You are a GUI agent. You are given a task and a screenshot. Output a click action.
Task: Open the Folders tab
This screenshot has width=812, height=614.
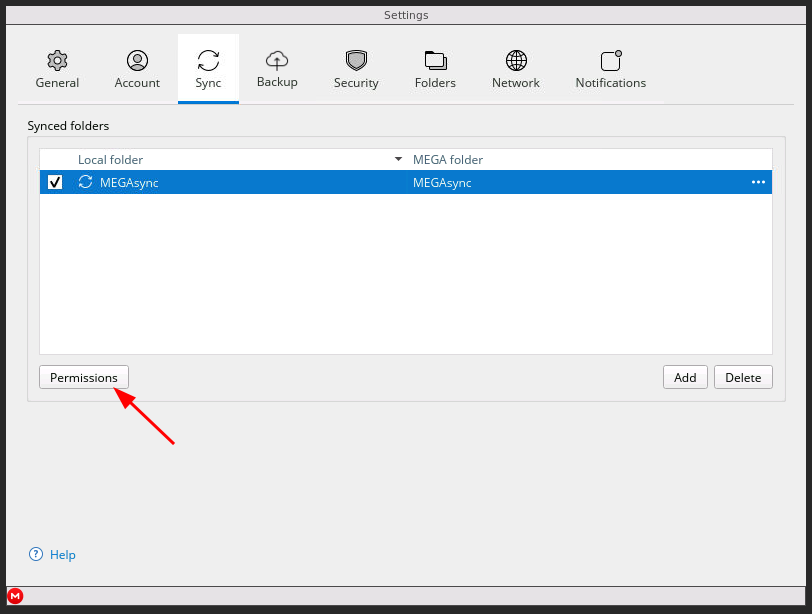[435, 69]
